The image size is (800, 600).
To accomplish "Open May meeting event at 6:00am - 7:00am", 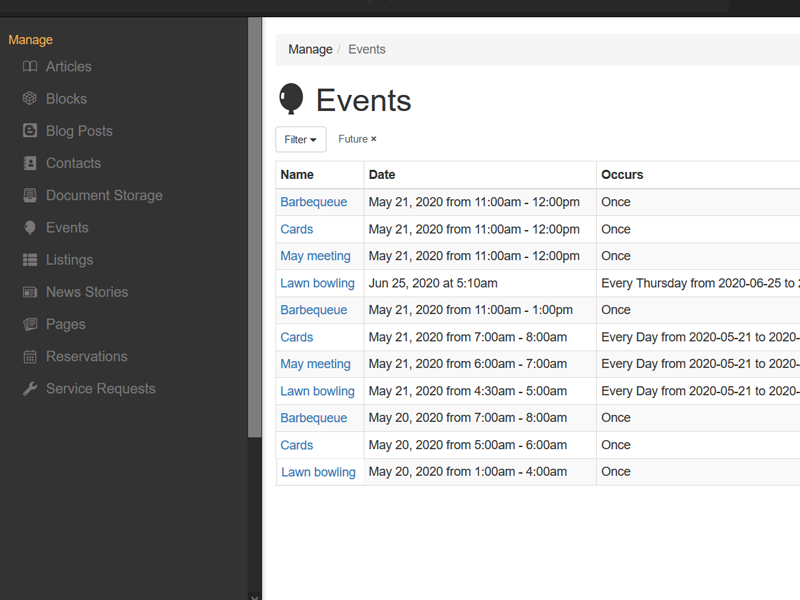I will click(315, 364).
